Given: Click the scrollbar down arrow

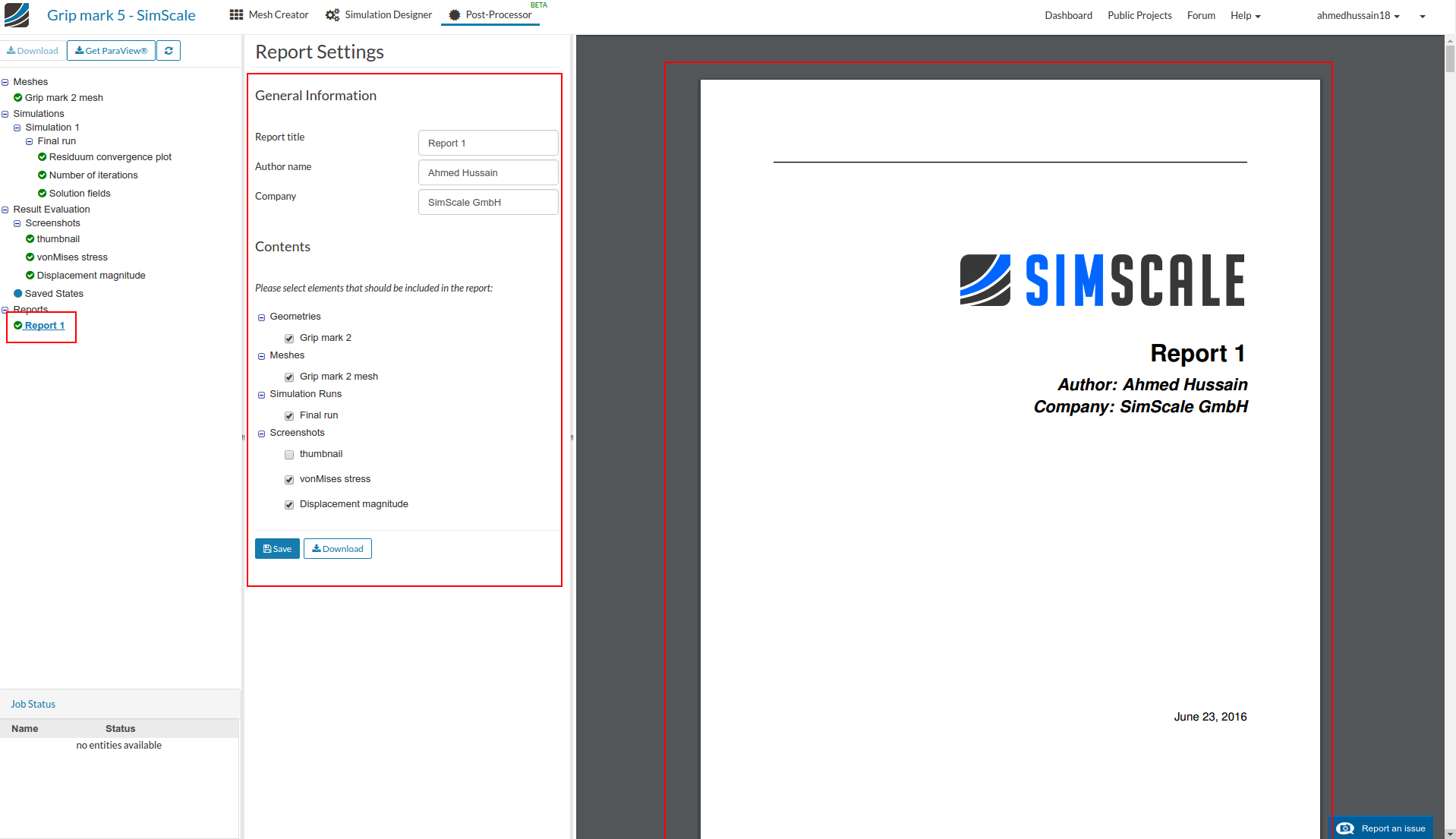Looking at the screenshot, I should point(1450,833).
